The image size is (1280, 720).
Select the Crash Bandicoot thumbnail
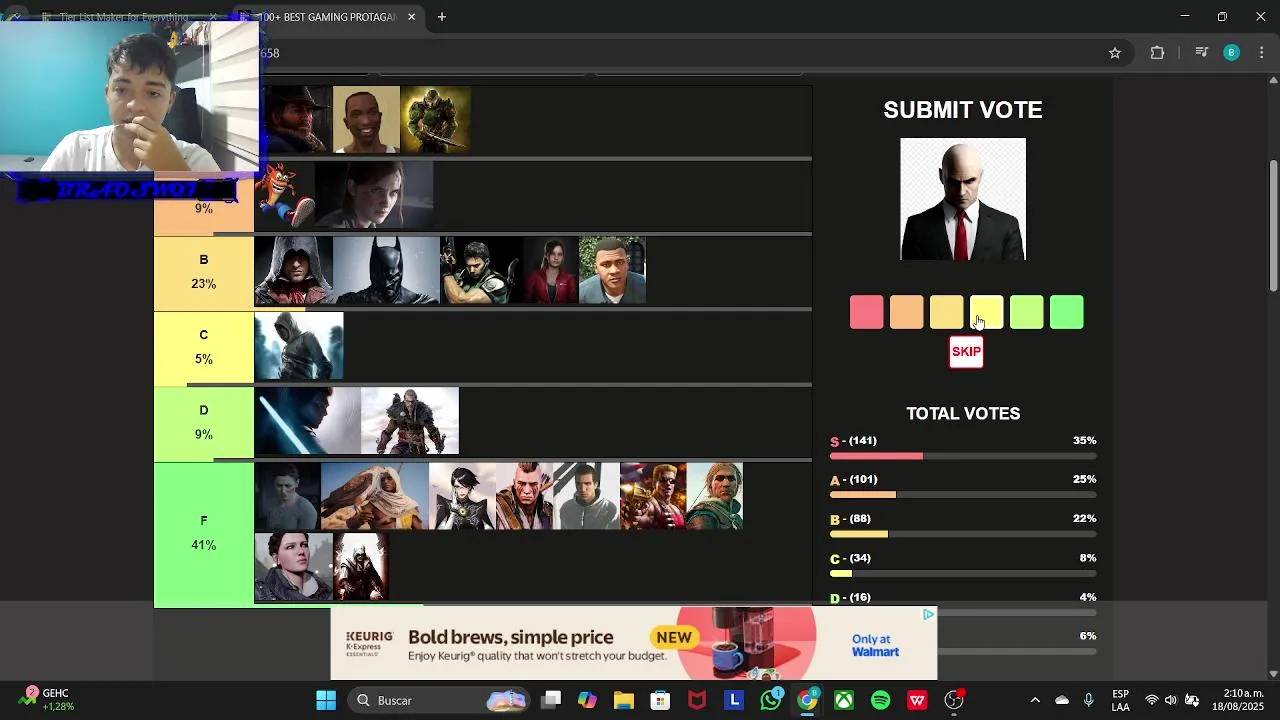(x=285, y=195)
